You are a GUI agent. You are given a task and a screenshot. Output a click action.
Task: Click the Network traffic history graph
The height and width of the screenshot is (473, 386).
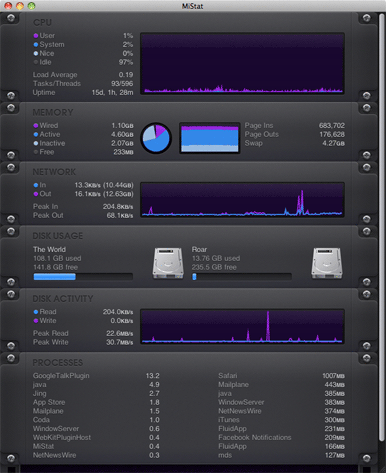(x=242, y=200)
